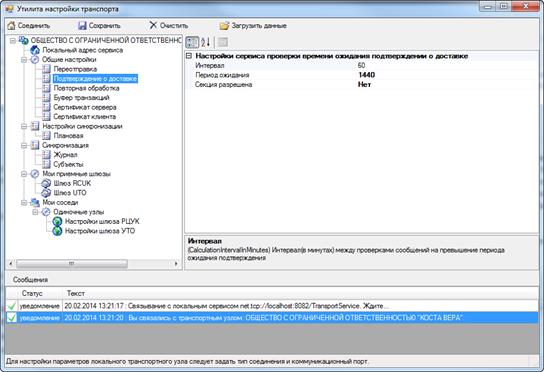Screen dimensions: 544x372
Task: Select the 13:21:17 notification message row
Action: [272, 306]
